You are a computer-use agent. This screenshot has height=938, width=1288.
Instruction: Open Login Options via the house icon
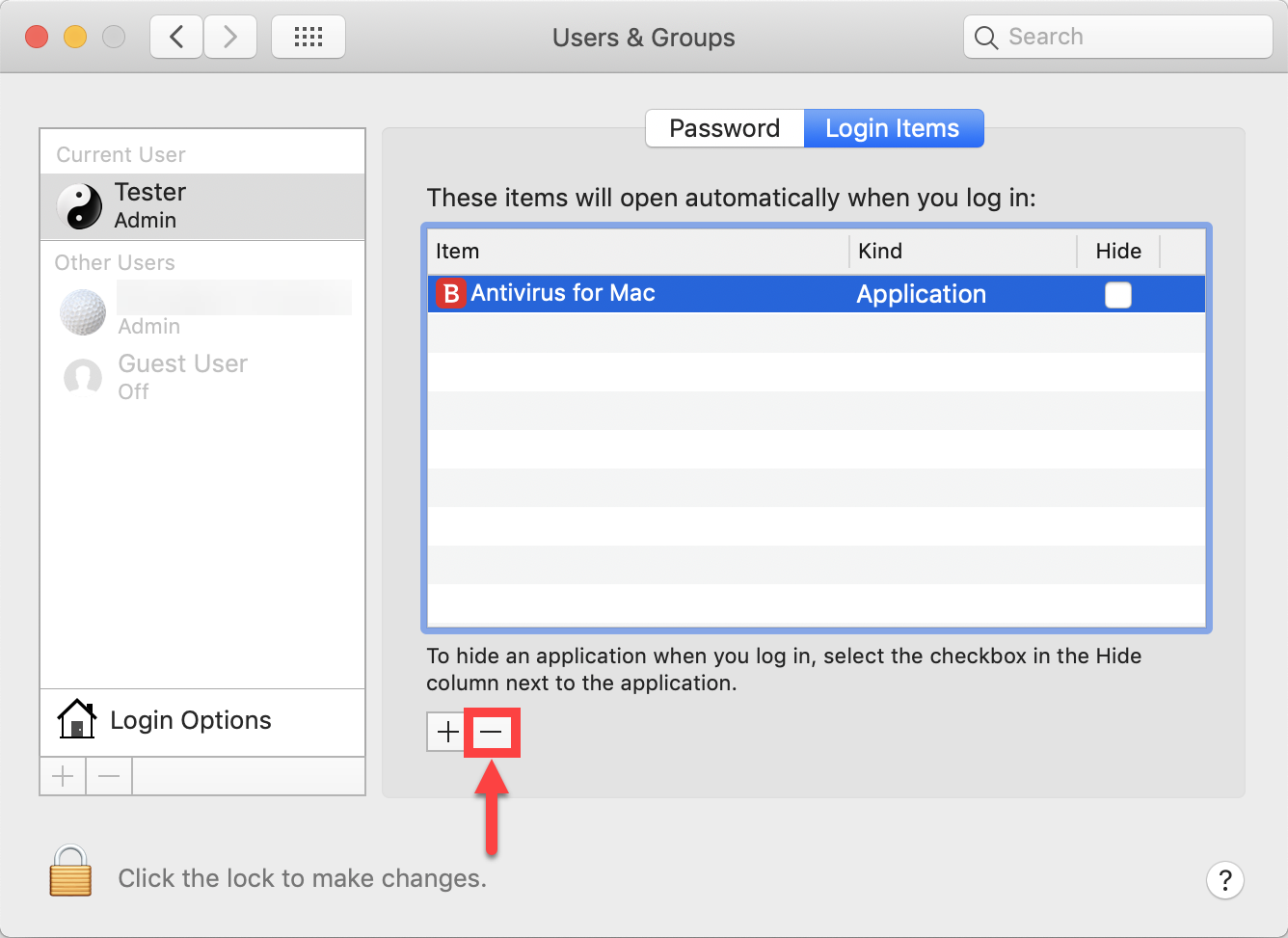77,719
